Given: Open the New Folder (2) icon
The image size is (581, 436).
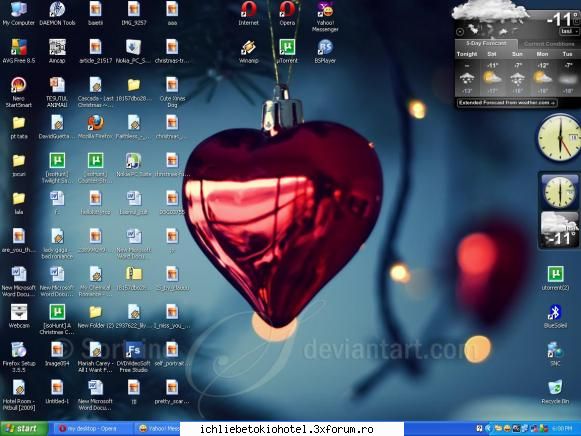Looking at the screenshot, I should pyautogui.click(x=95, y=316).
